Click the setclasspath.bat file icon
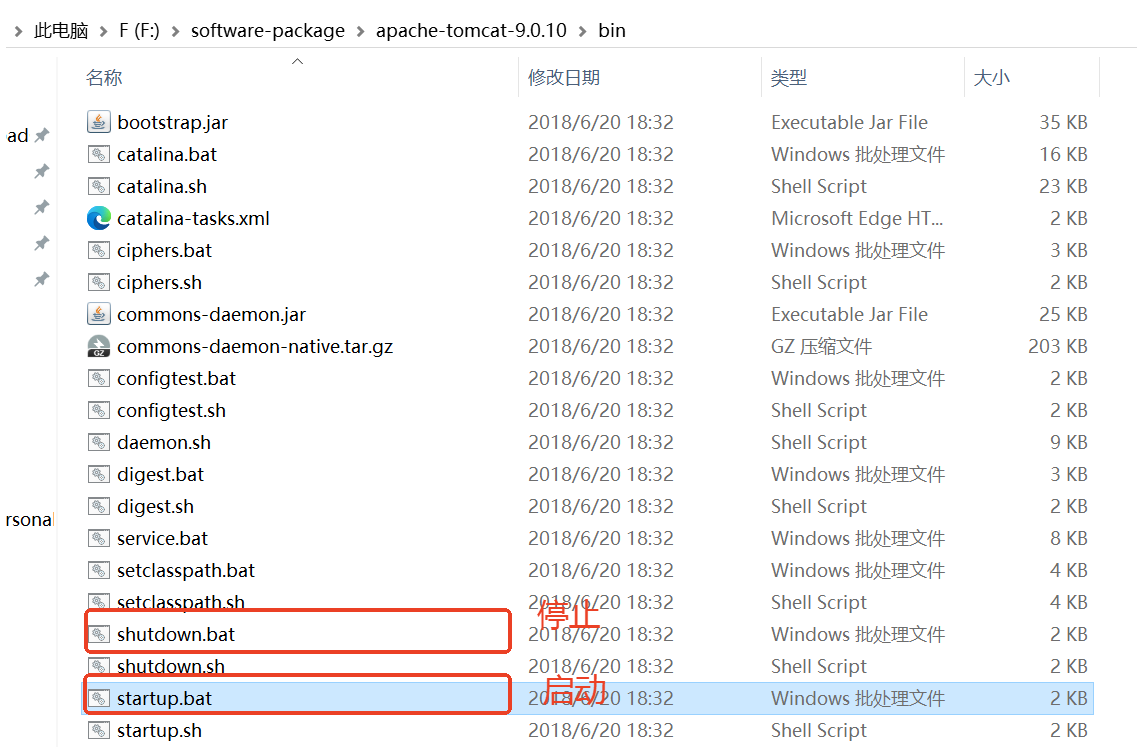Viewport: 1137px width, 747px height. point(99,570)
